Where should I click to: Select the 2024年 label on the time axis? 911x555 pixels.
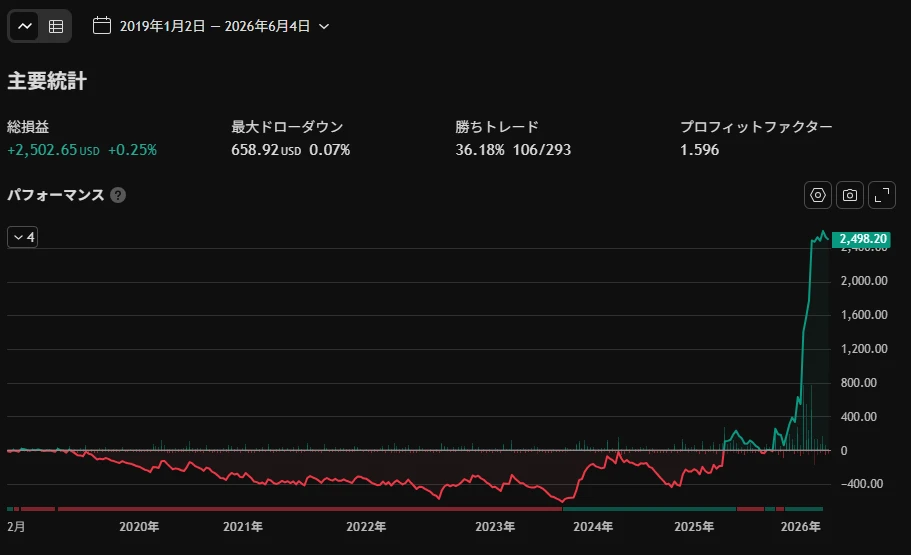point(593,527)
